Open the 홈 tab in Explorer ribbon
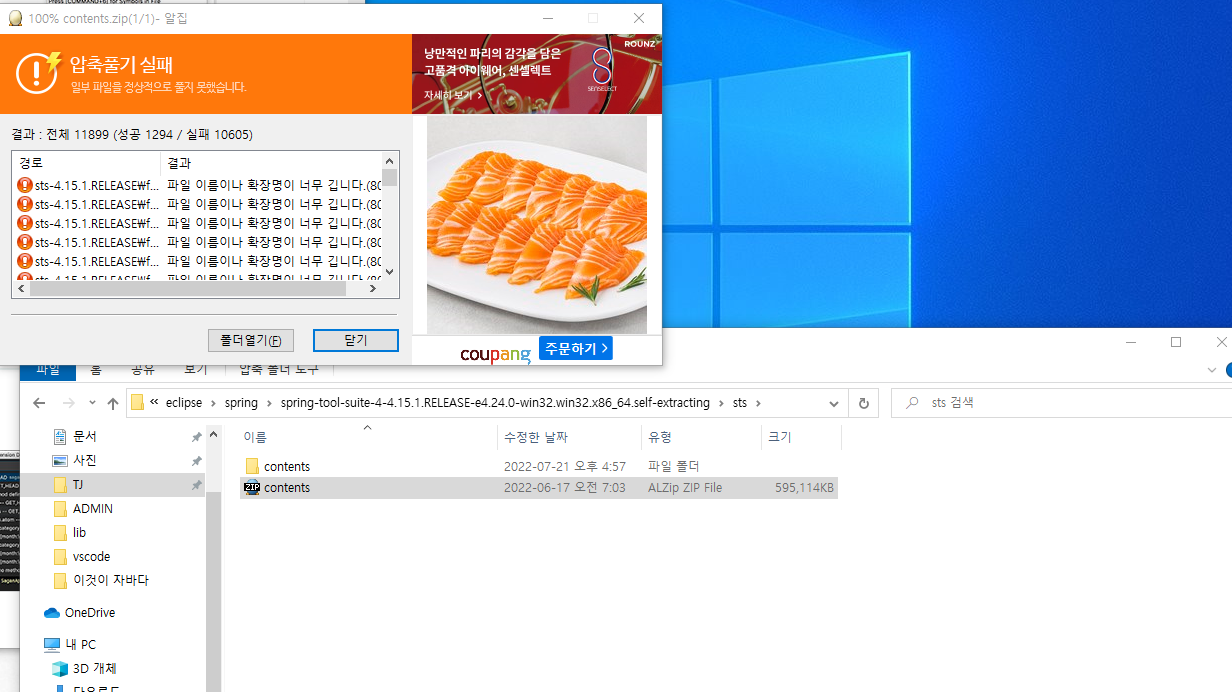This screenshot has height=692, width=1232. (96, 369)
